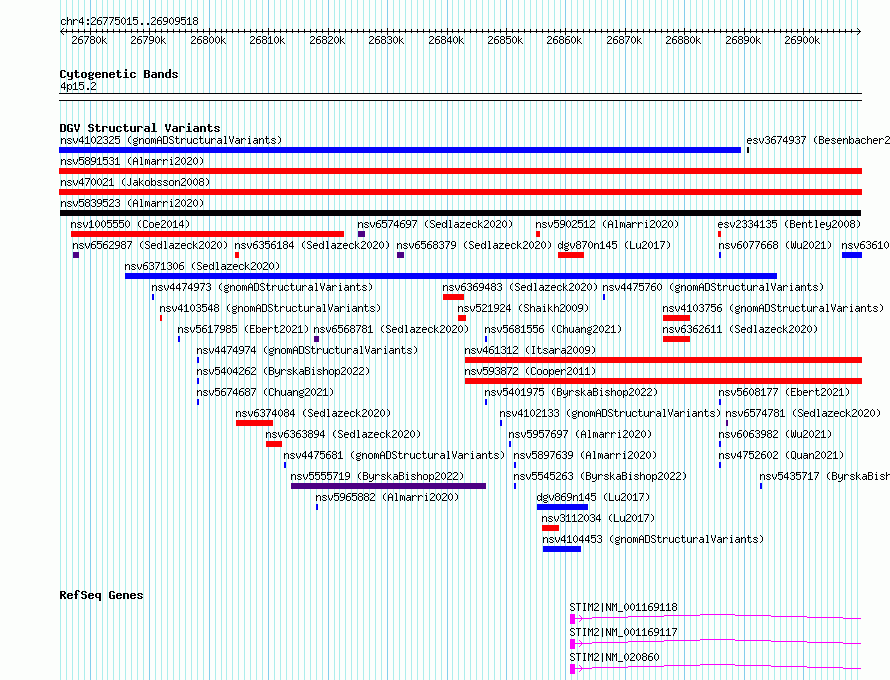Click the RefSeq Genes track title
890x680 pixels.
[x=101, y=595]
